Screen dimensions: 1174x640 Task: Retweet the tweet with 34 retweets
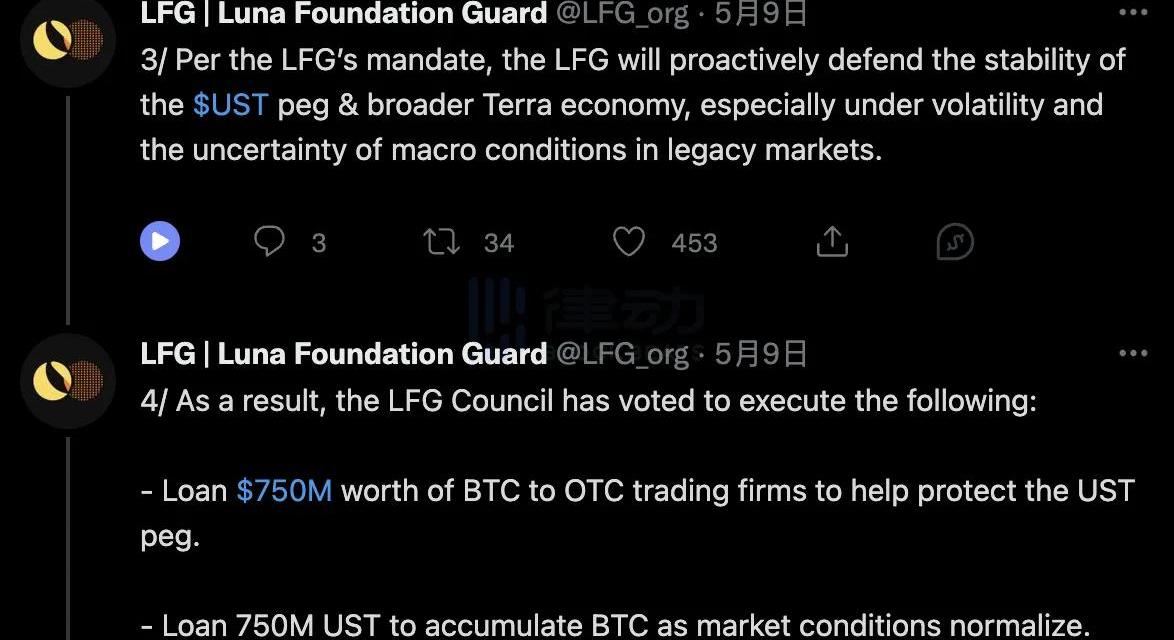pos(442,242)
